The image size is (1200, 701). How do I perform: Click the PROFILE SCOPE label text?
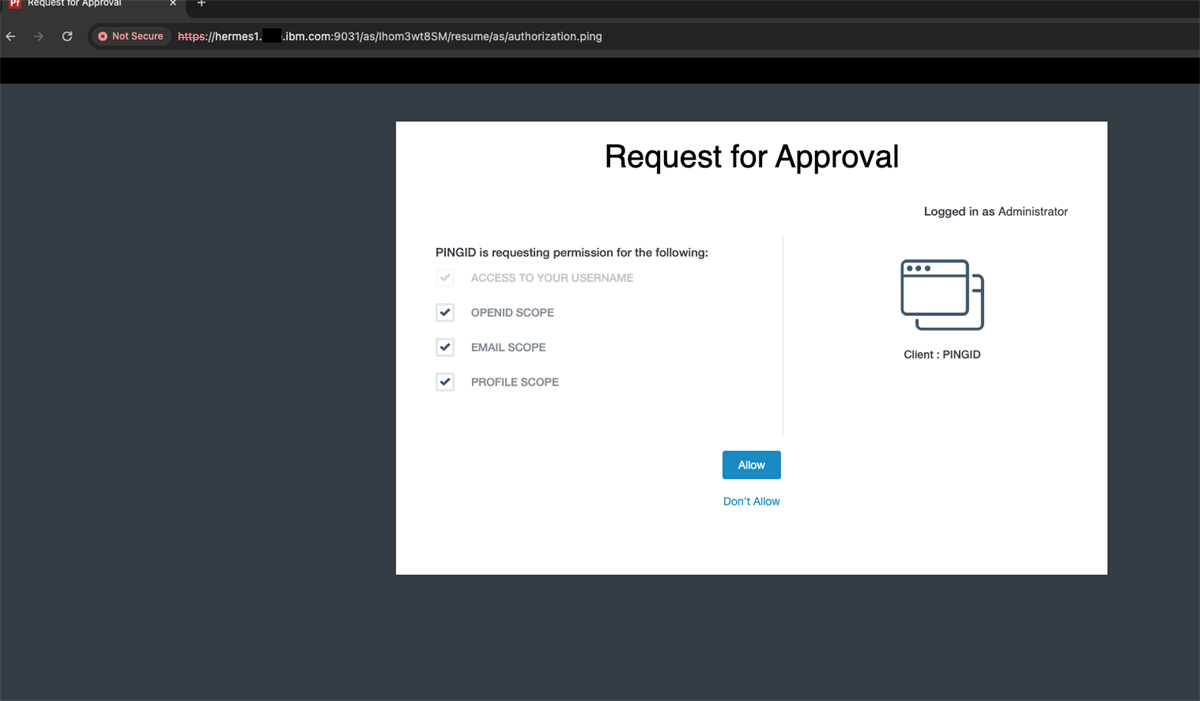click(x=515, y=382)
